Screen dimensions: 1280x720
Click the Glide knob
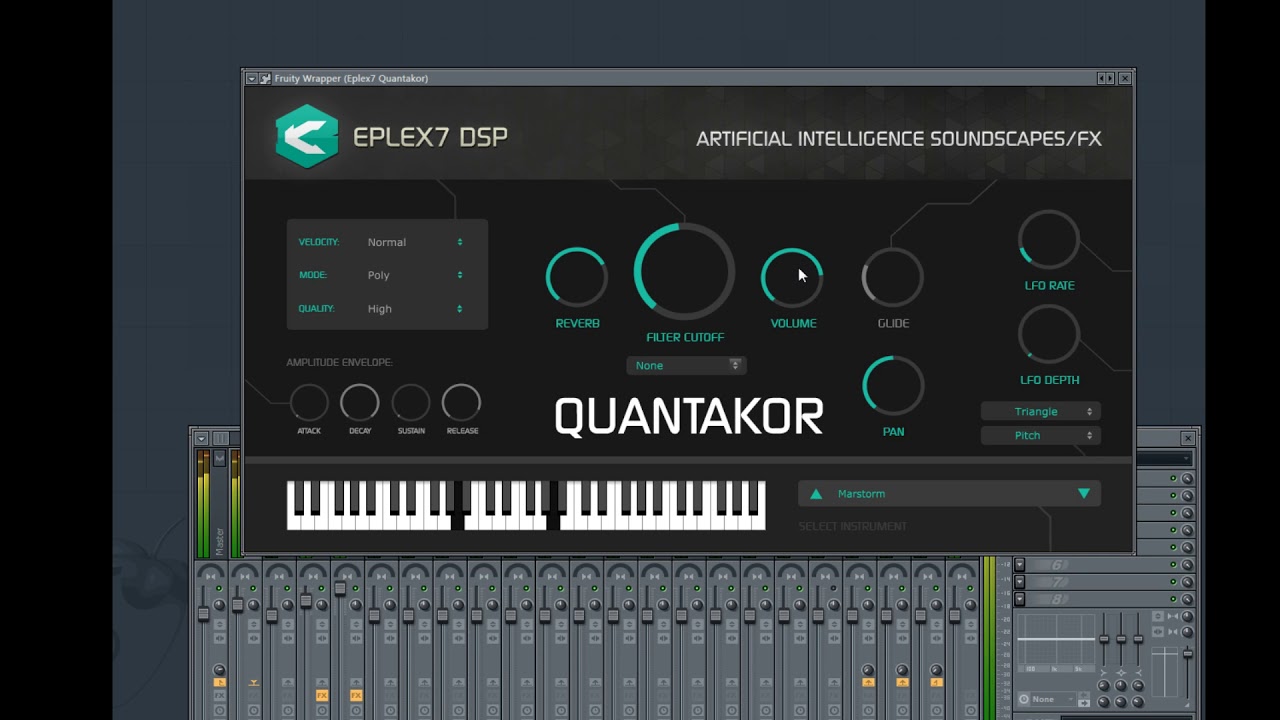(x=893, y=277)
